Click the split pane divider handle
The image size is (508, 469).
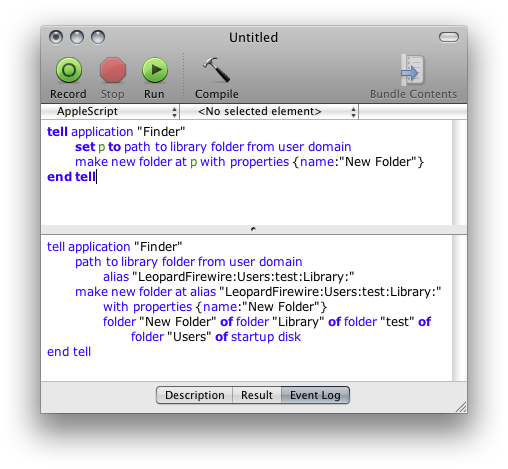click(253, 229)
